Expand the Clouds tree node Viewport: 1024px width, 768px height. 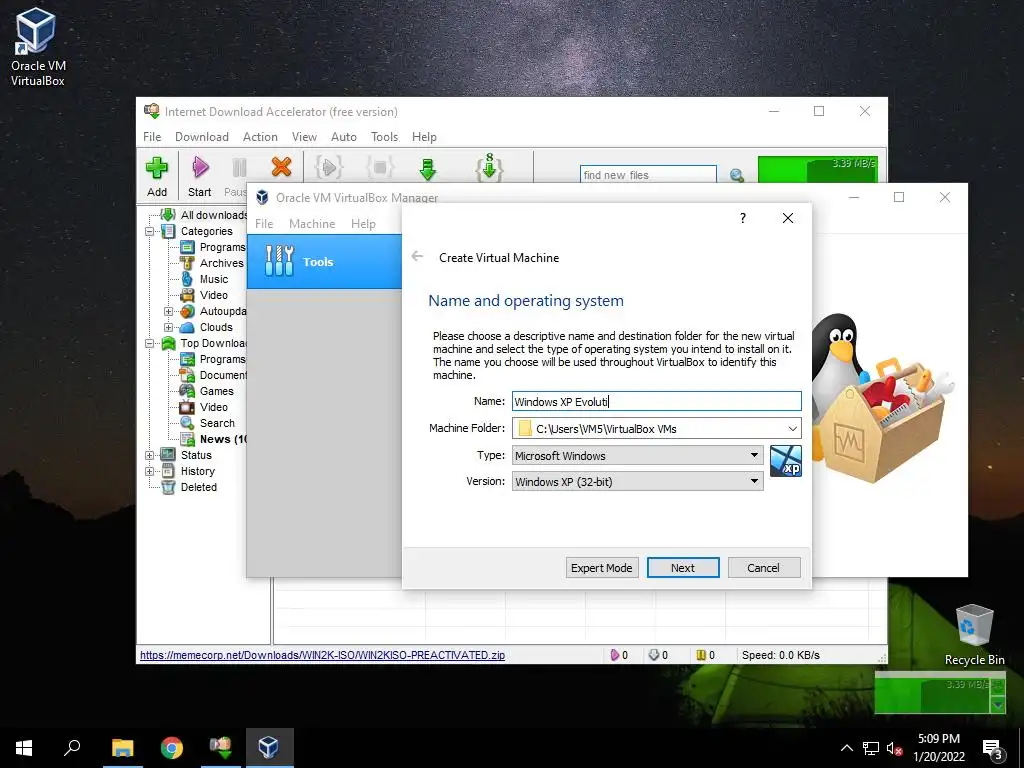click(x=168, y=327)
